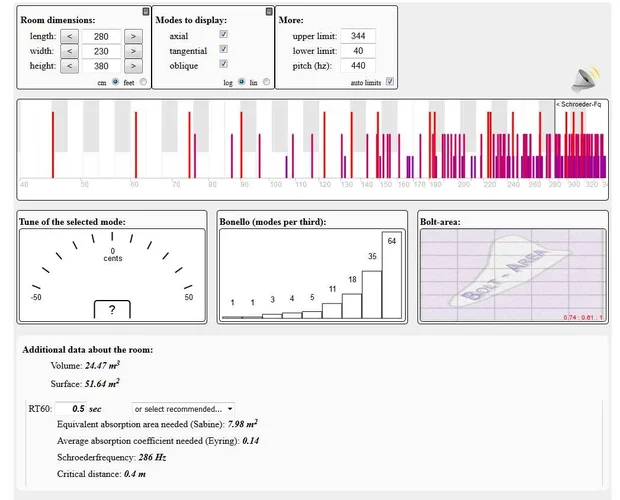The width and height of the screenshot is (620, 500).
Task: Select the cm units radio button
Action: tap(115, 82)
